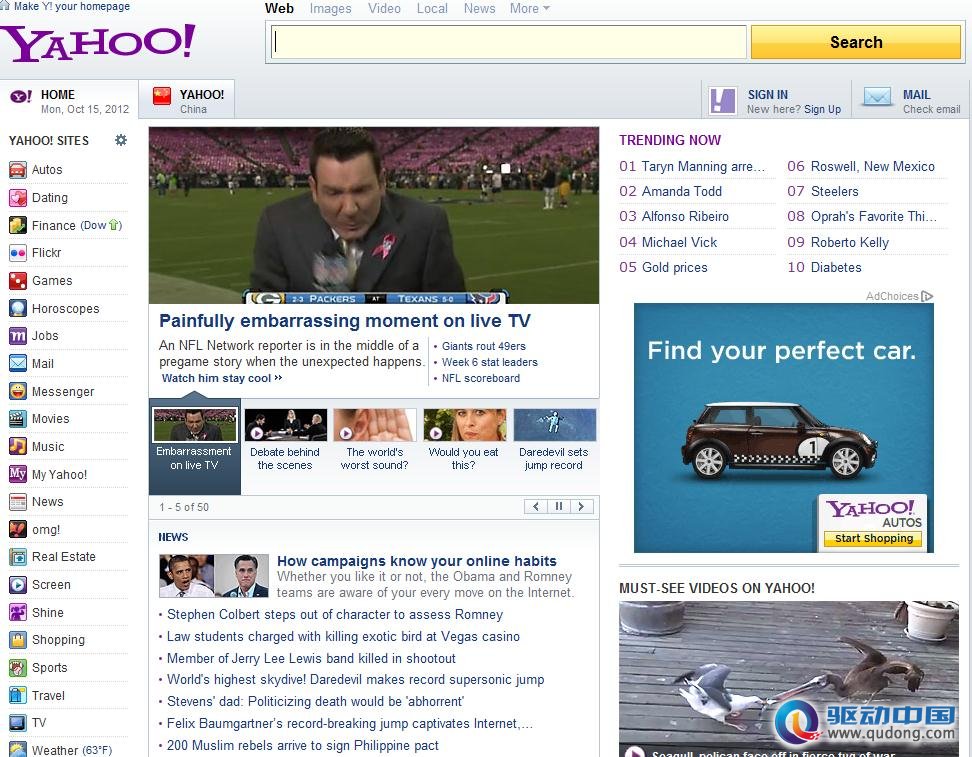
Task: Click the Games dice icon
Action: pos(17,281)
